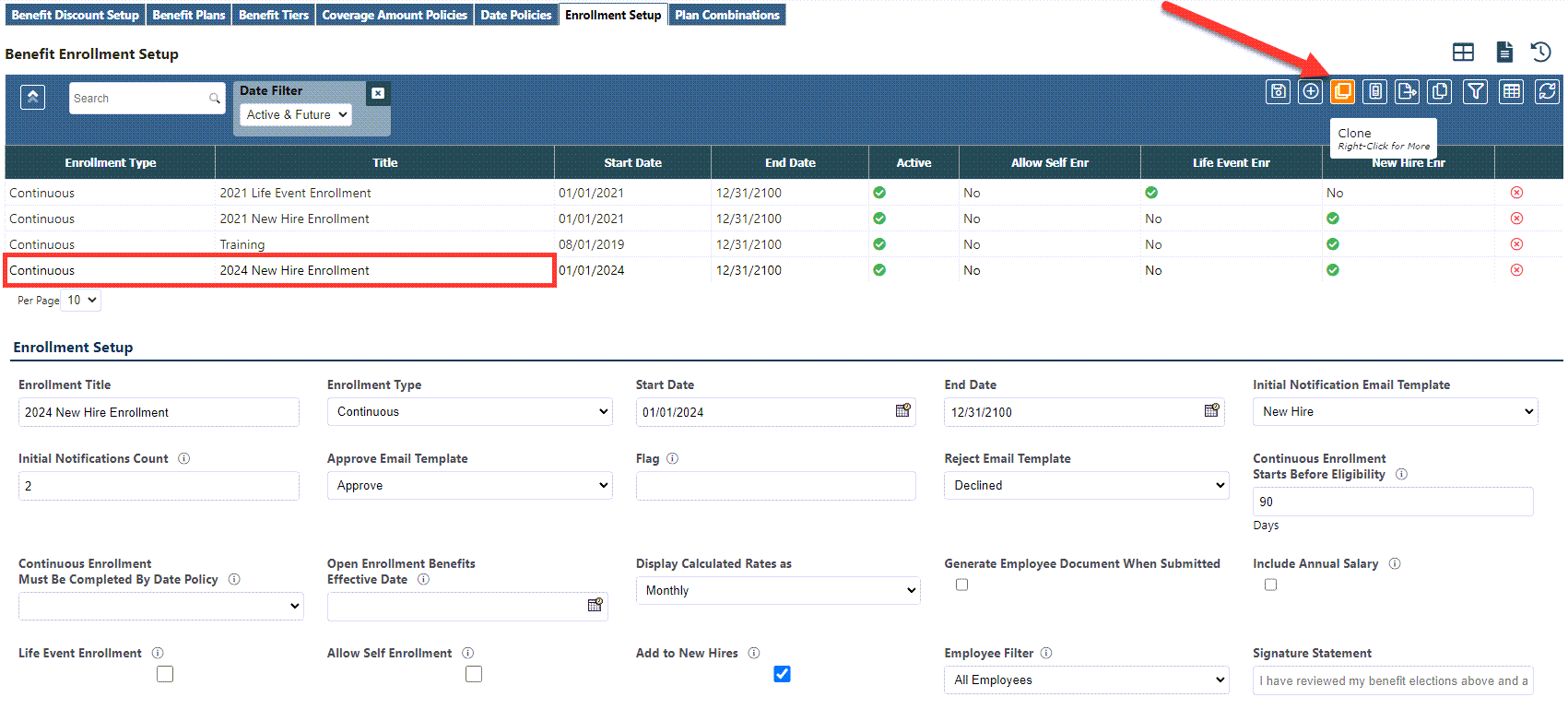Open Plan Combinations tab
The width and height of the screenshot is (1568, 721).
click(727, 15)
